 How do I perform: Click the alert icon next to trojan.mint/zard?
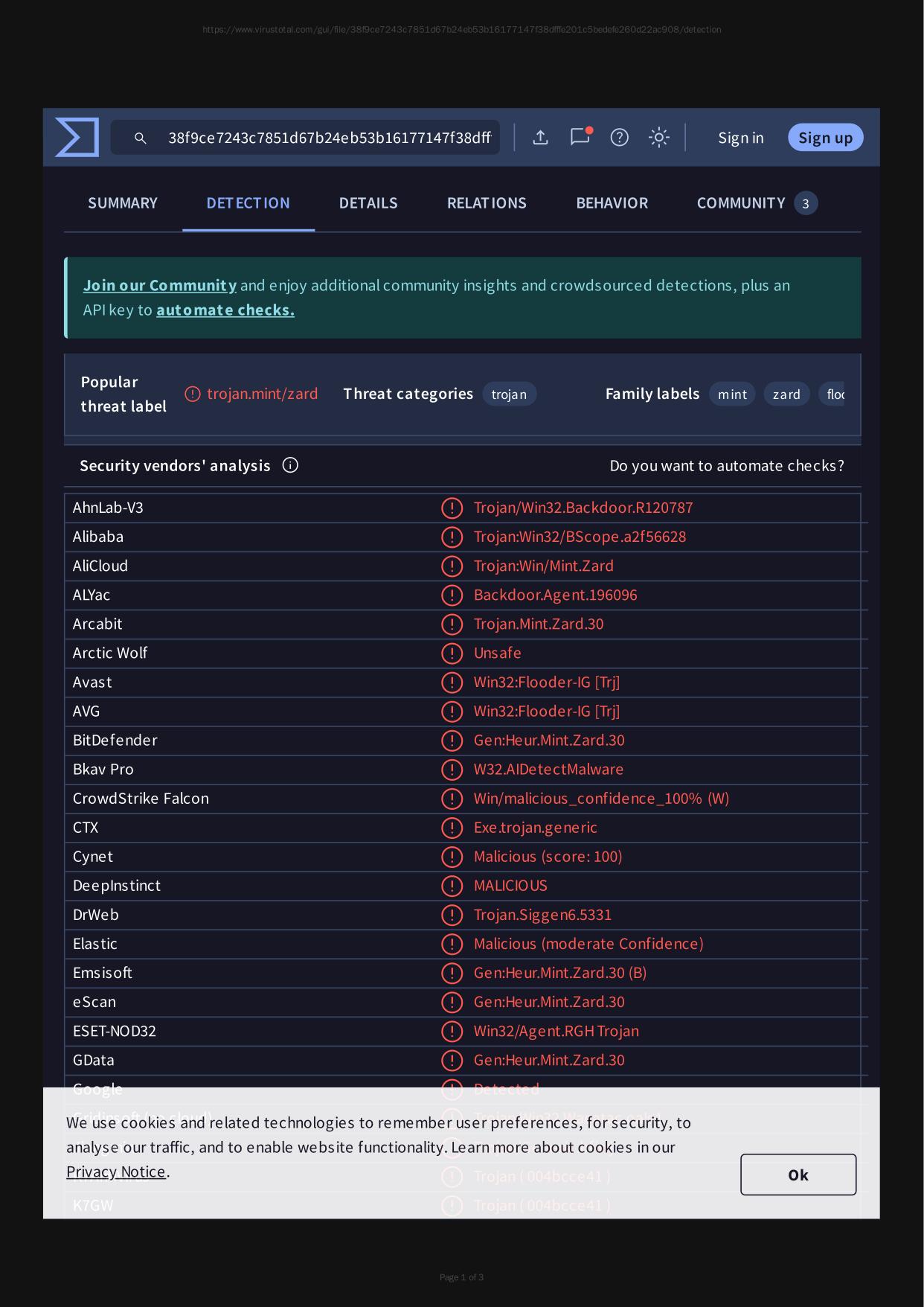click(193, 394)
